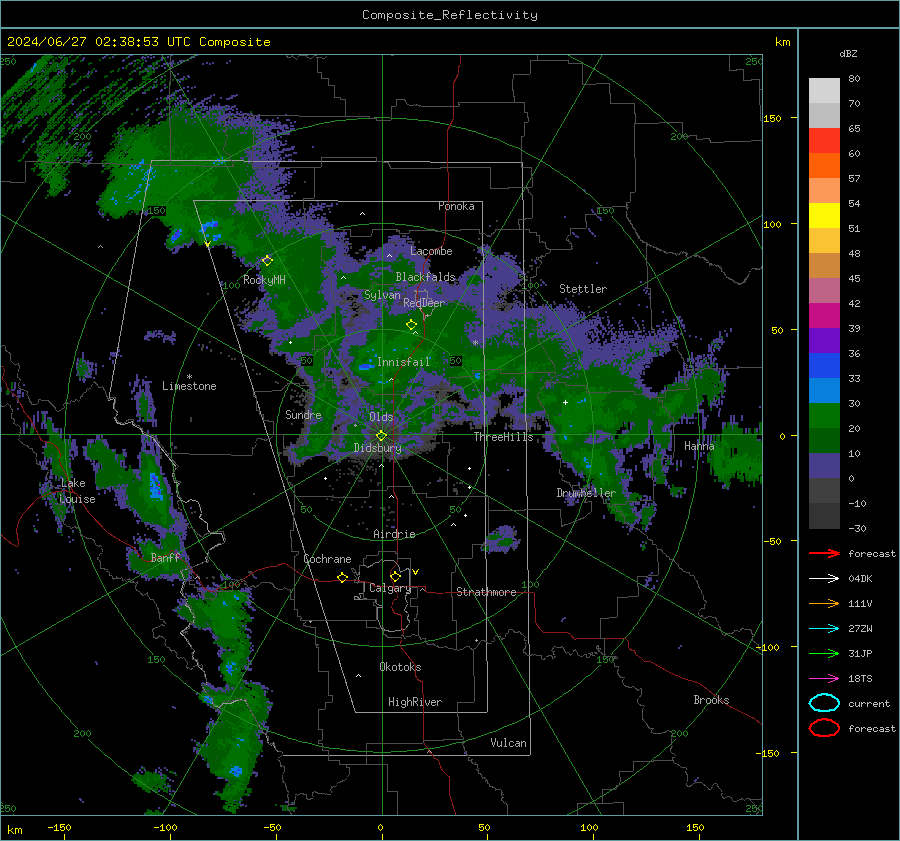Select the red 60-65 dBZ color swatch

tap(824, 140)
